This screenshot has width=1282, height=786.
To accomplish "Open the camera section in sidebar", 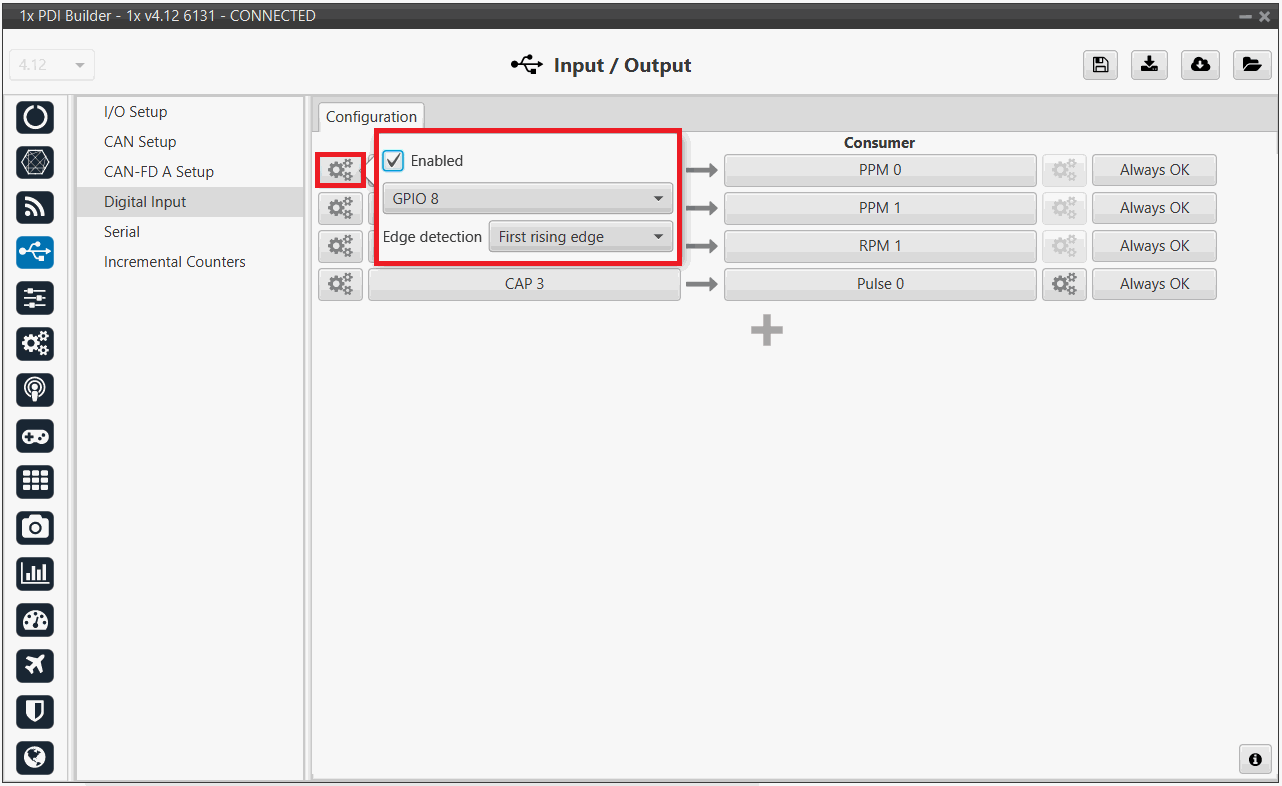I will (35, 527).
